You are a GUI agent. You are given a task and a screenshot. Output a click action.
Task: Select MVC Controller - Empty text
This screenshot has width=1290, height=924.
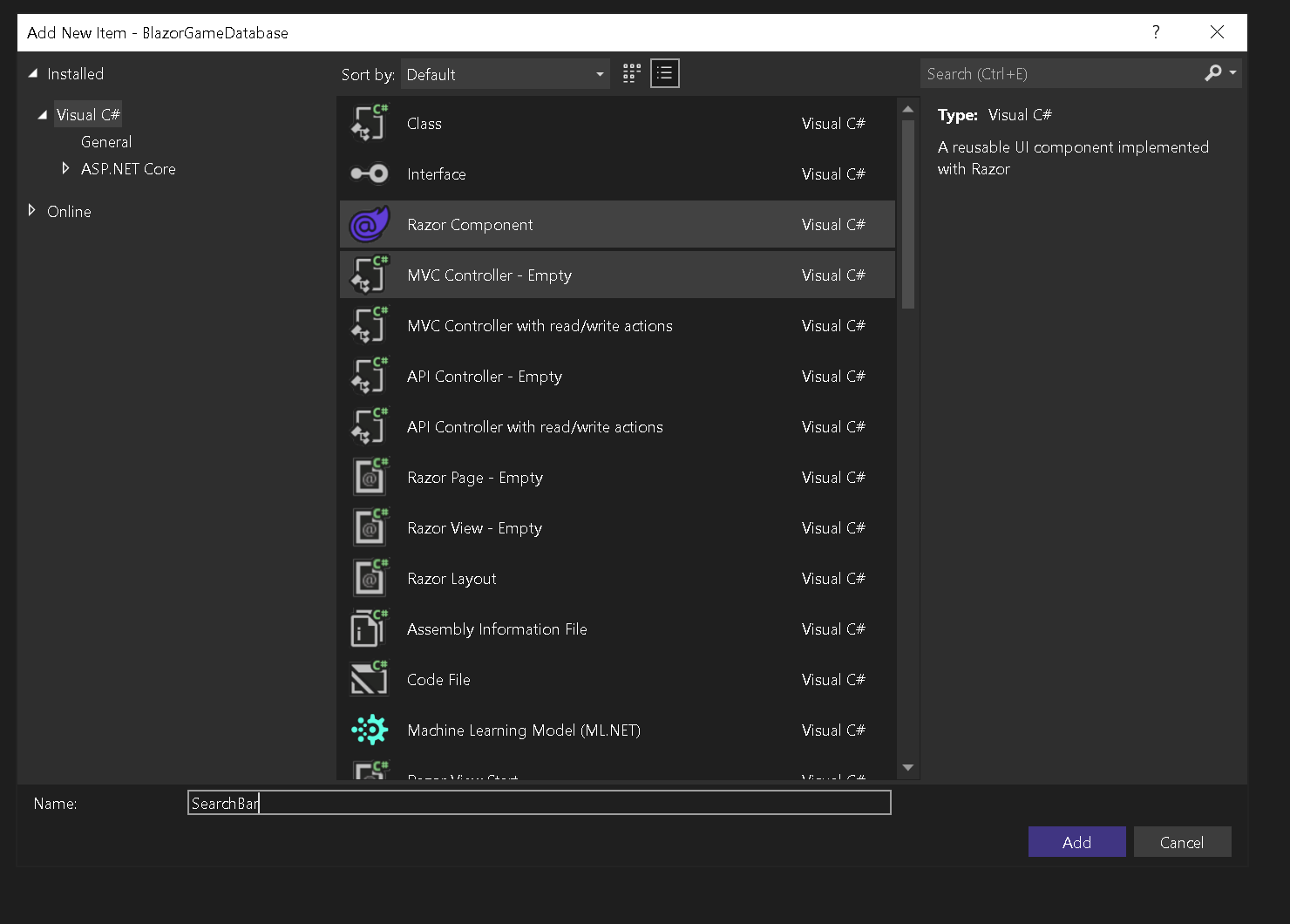point(490,275)
